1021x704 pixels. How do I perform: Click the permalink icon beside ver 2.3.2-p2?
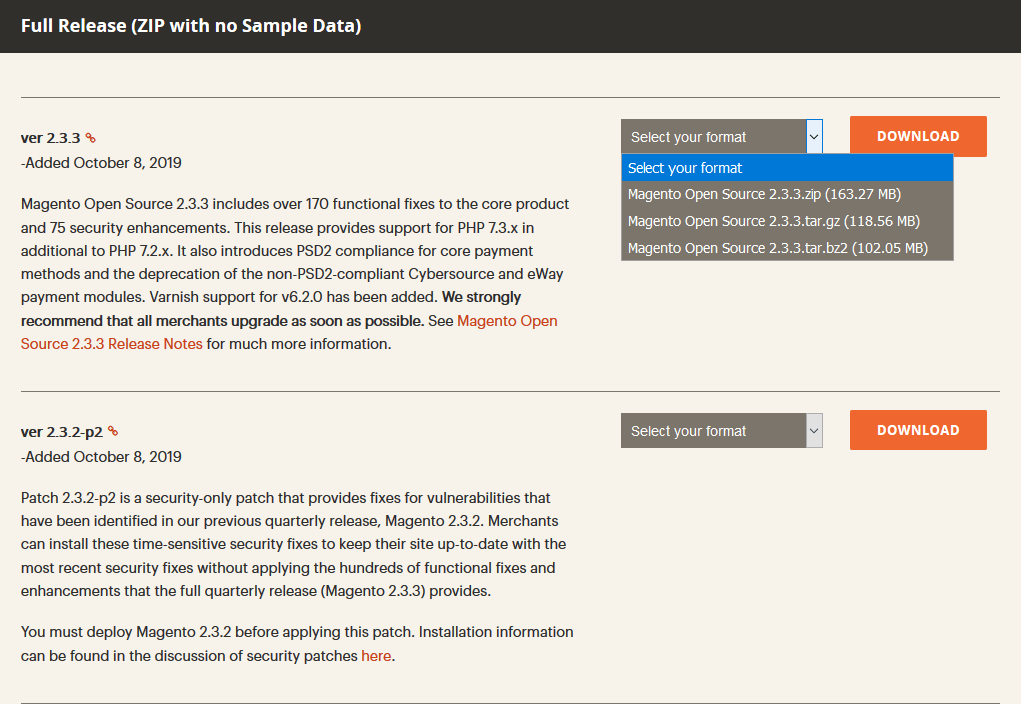coord(113,431)
